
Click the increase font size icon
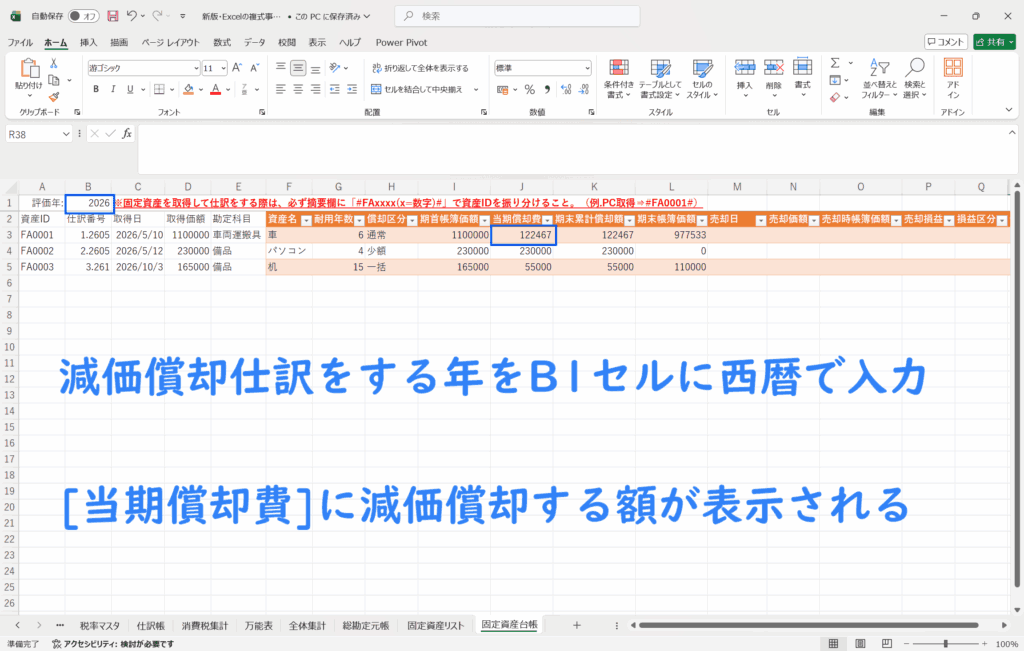(237, 68)
